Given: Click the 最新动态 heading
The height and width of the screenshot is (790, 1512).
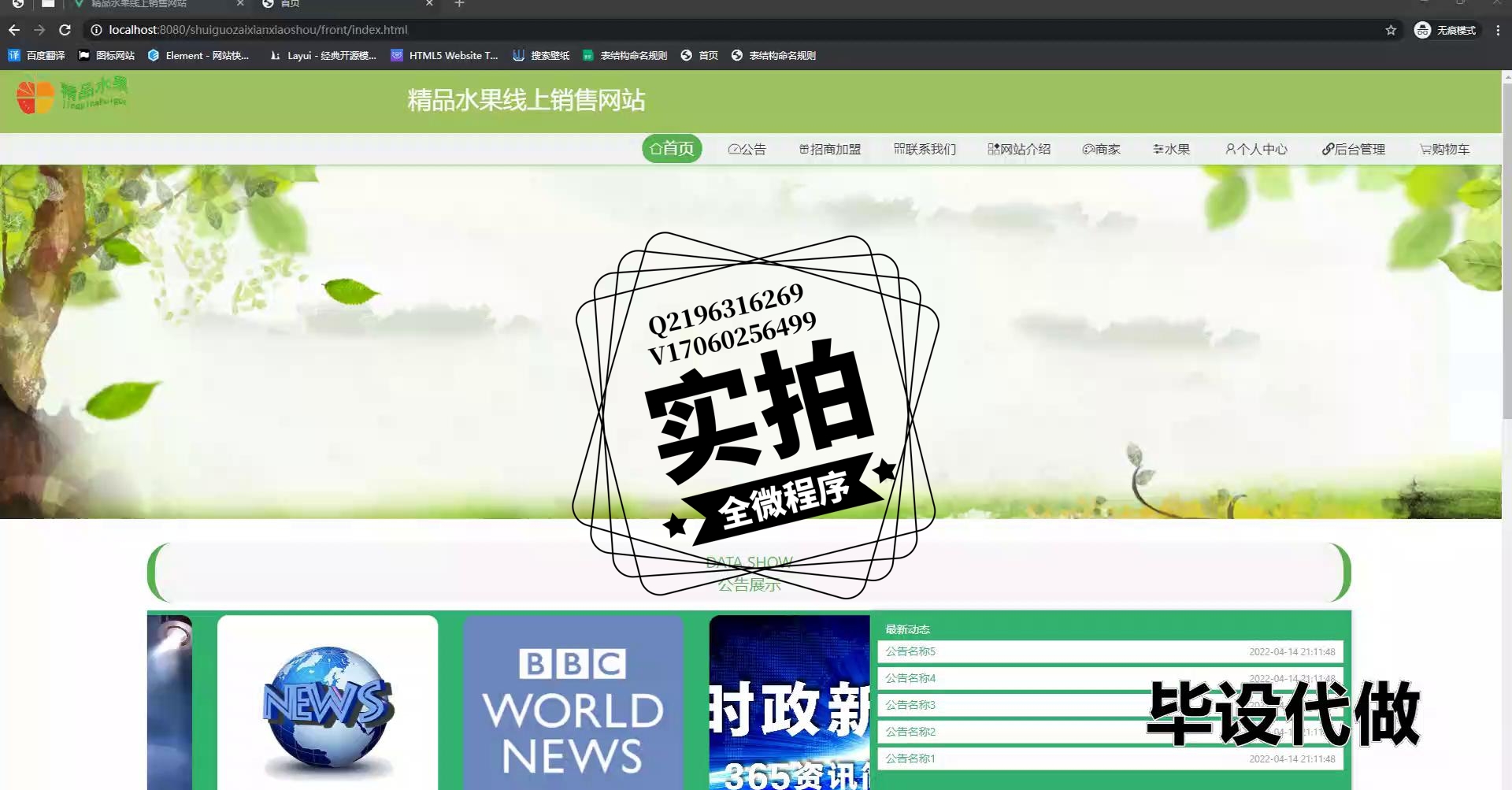Looking at the screenshot, I should (907, 629).
